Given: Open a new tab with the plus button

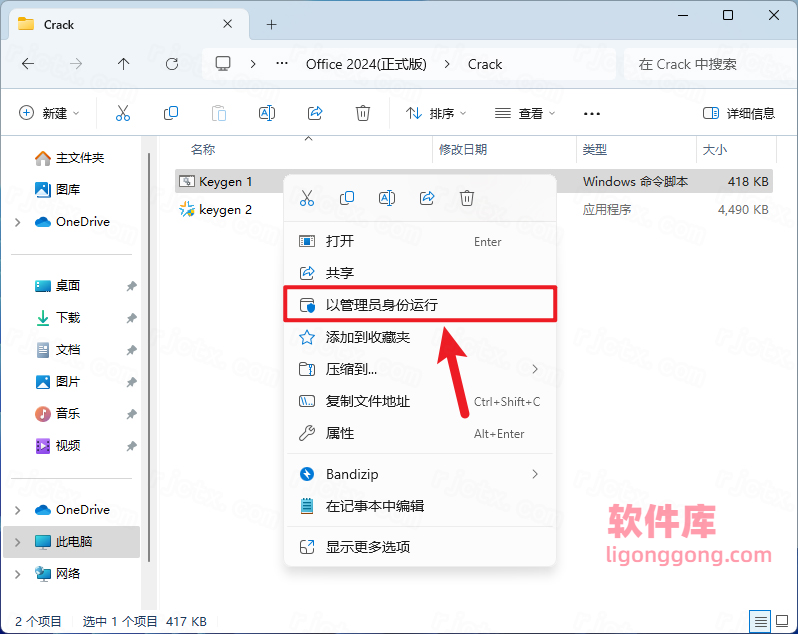Looking at the screenshot, I should pos(272,24).
